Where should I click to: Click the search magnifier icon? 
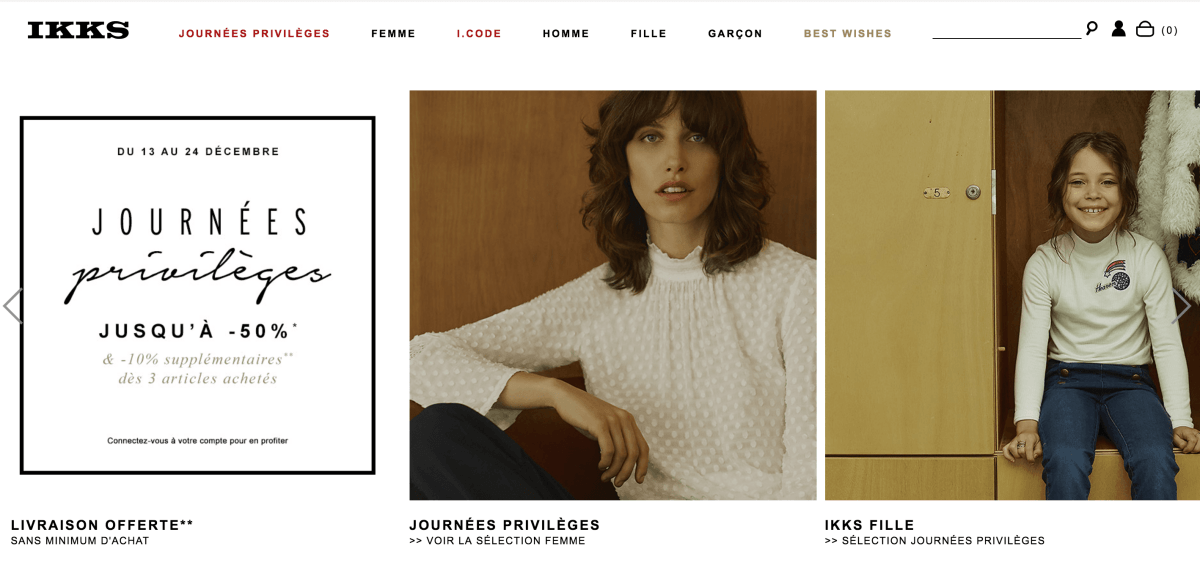coord(1091,28)
